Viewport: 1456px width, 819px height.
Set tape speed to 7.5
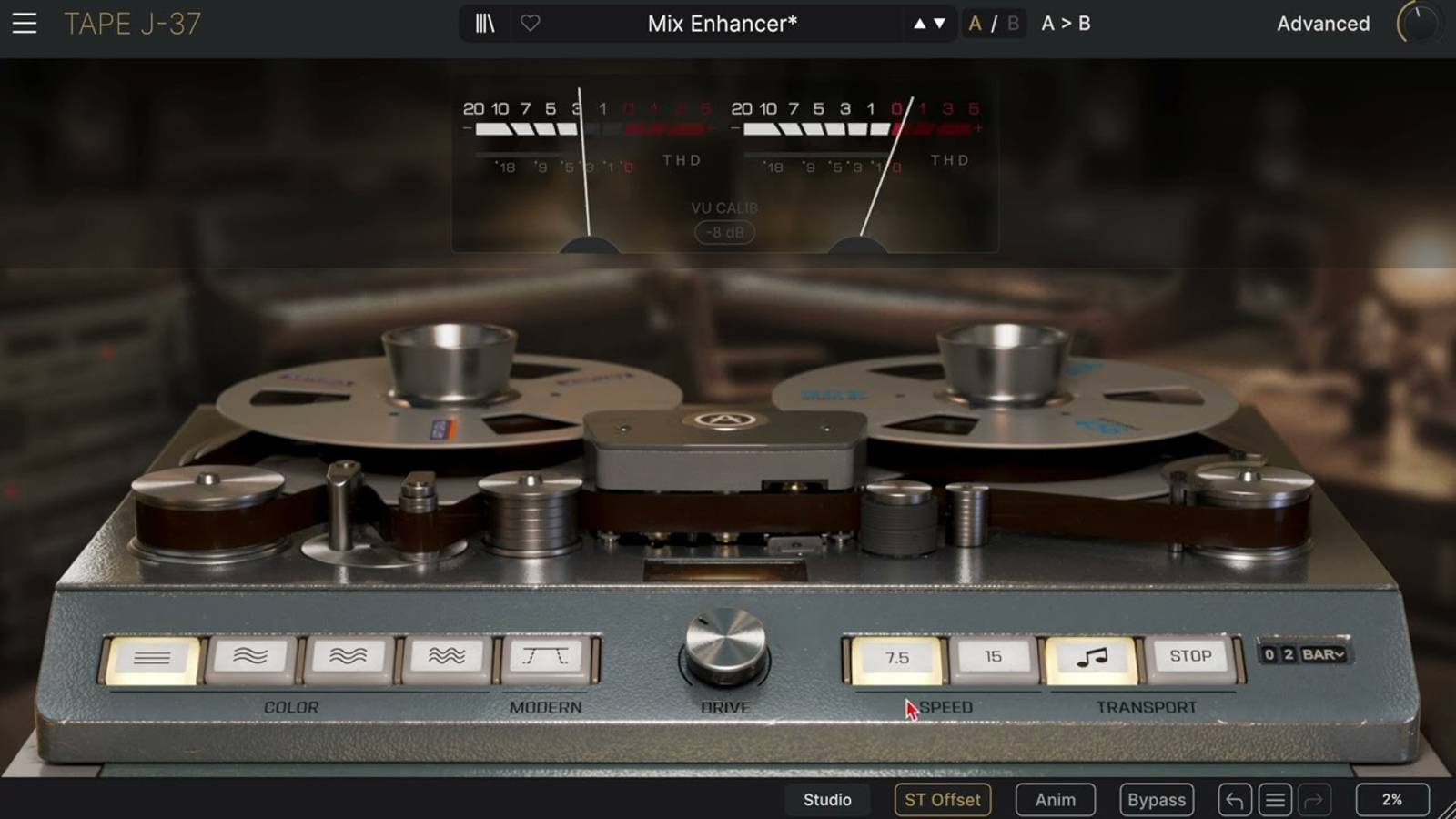(x=896, y=658)
